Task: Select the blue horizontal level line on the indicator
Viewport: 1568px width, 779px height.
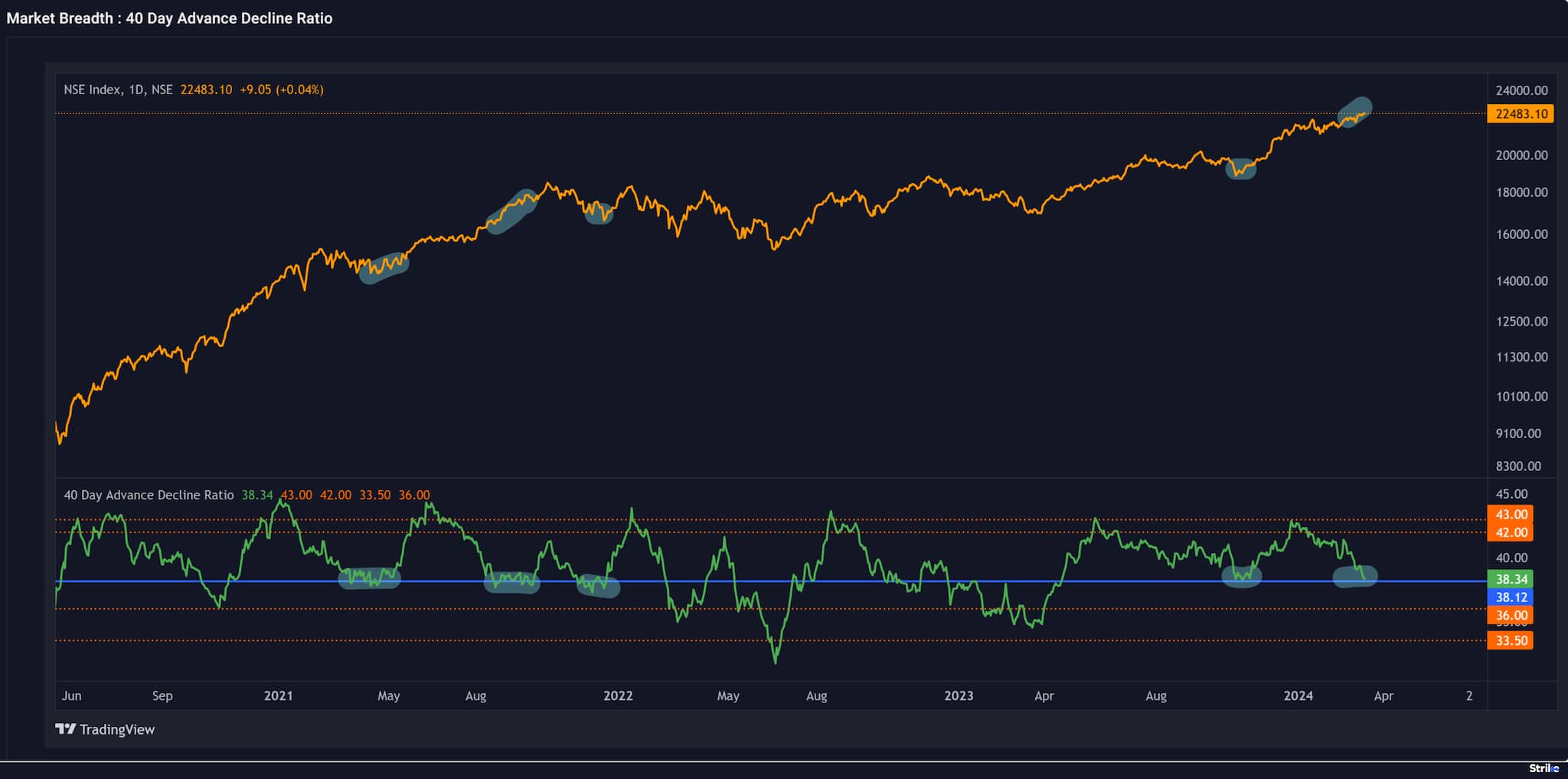Action: coord(766,582)
